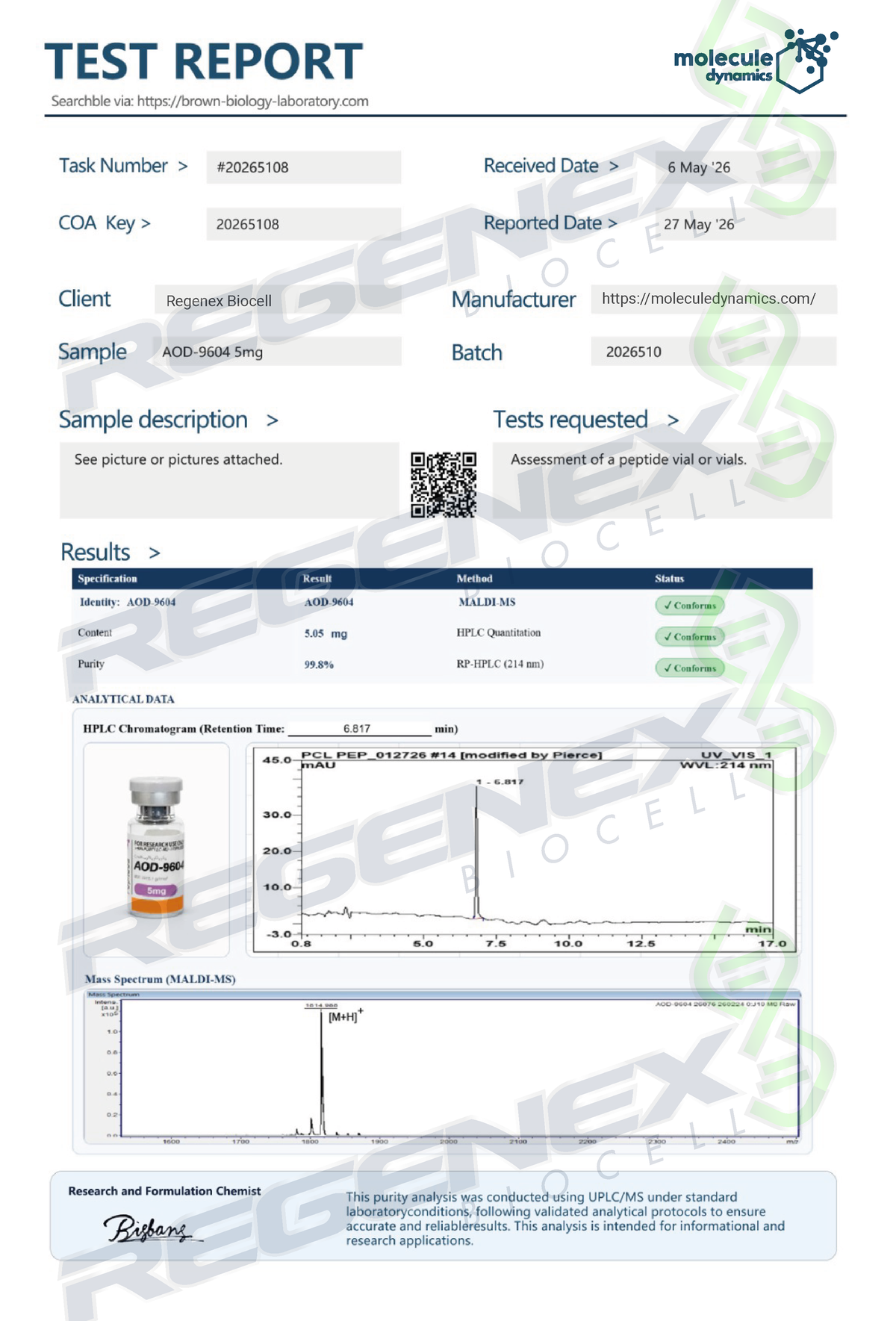Click the Results heading
The height and width of the screenshot is (1321, 896).
click(96, 553)
